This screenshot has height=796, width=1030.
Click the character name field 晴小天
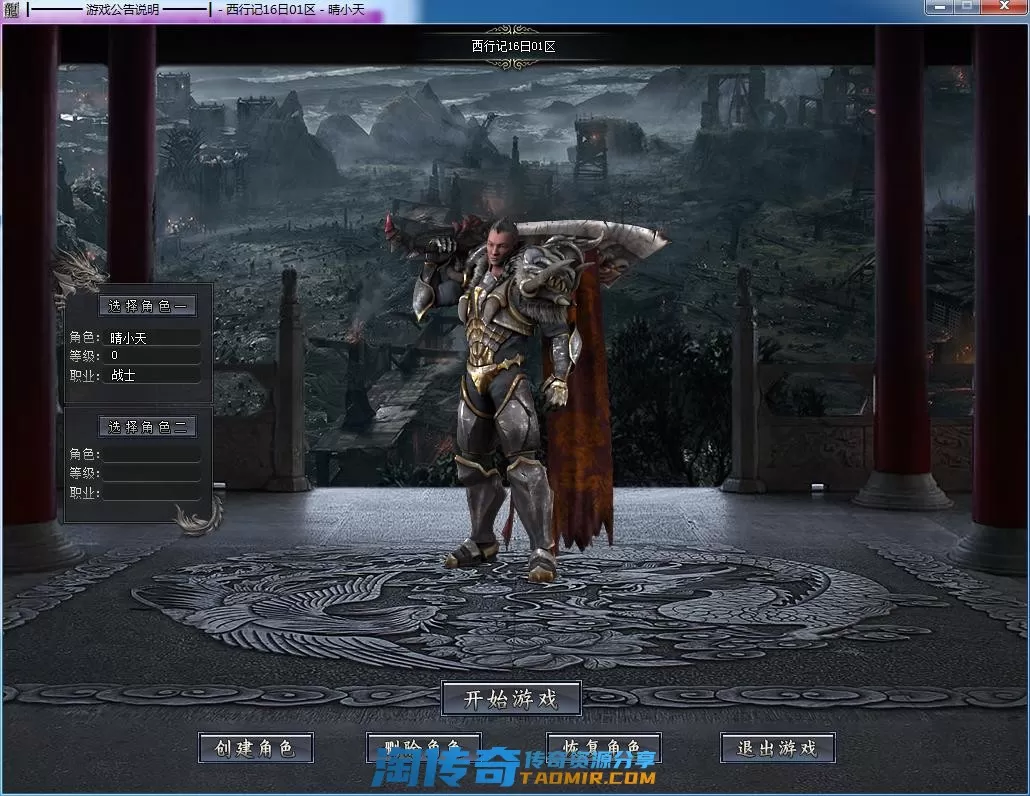pyautogui.click(x=152, y=338)
